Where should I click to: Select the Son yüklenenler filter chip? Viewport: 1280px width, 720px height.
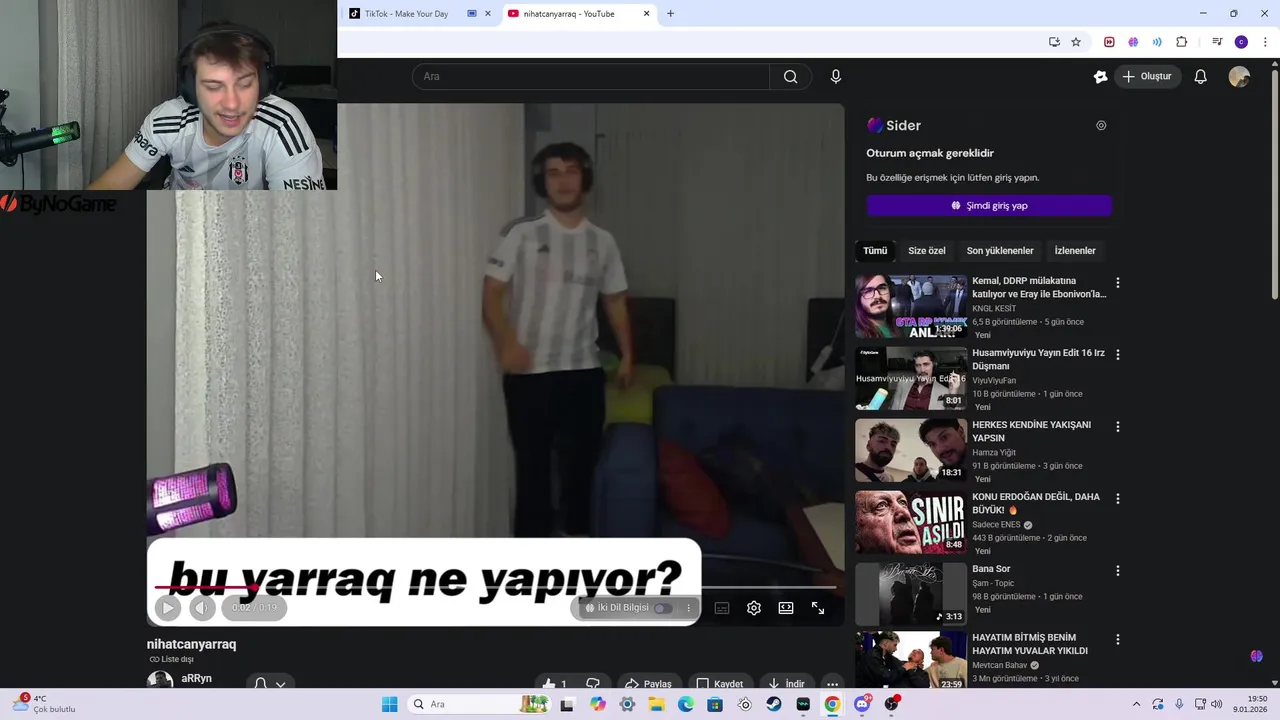pos(1000,251)
